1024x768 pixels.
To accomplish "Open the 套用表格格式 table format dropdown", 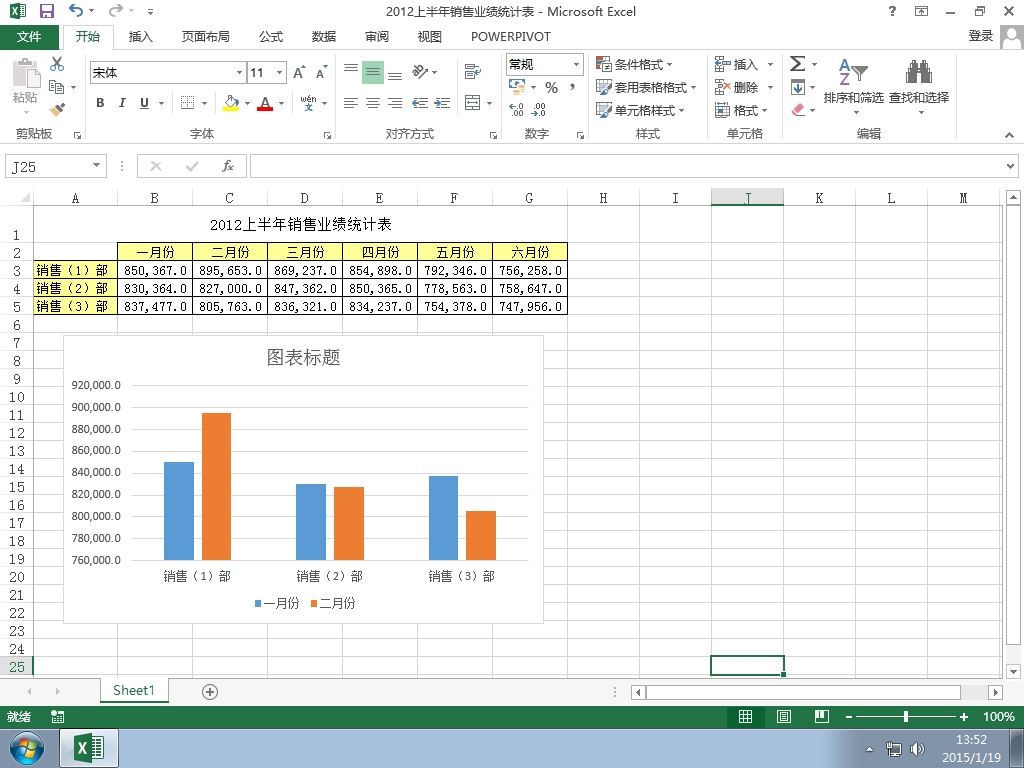I will click(646, 87).
